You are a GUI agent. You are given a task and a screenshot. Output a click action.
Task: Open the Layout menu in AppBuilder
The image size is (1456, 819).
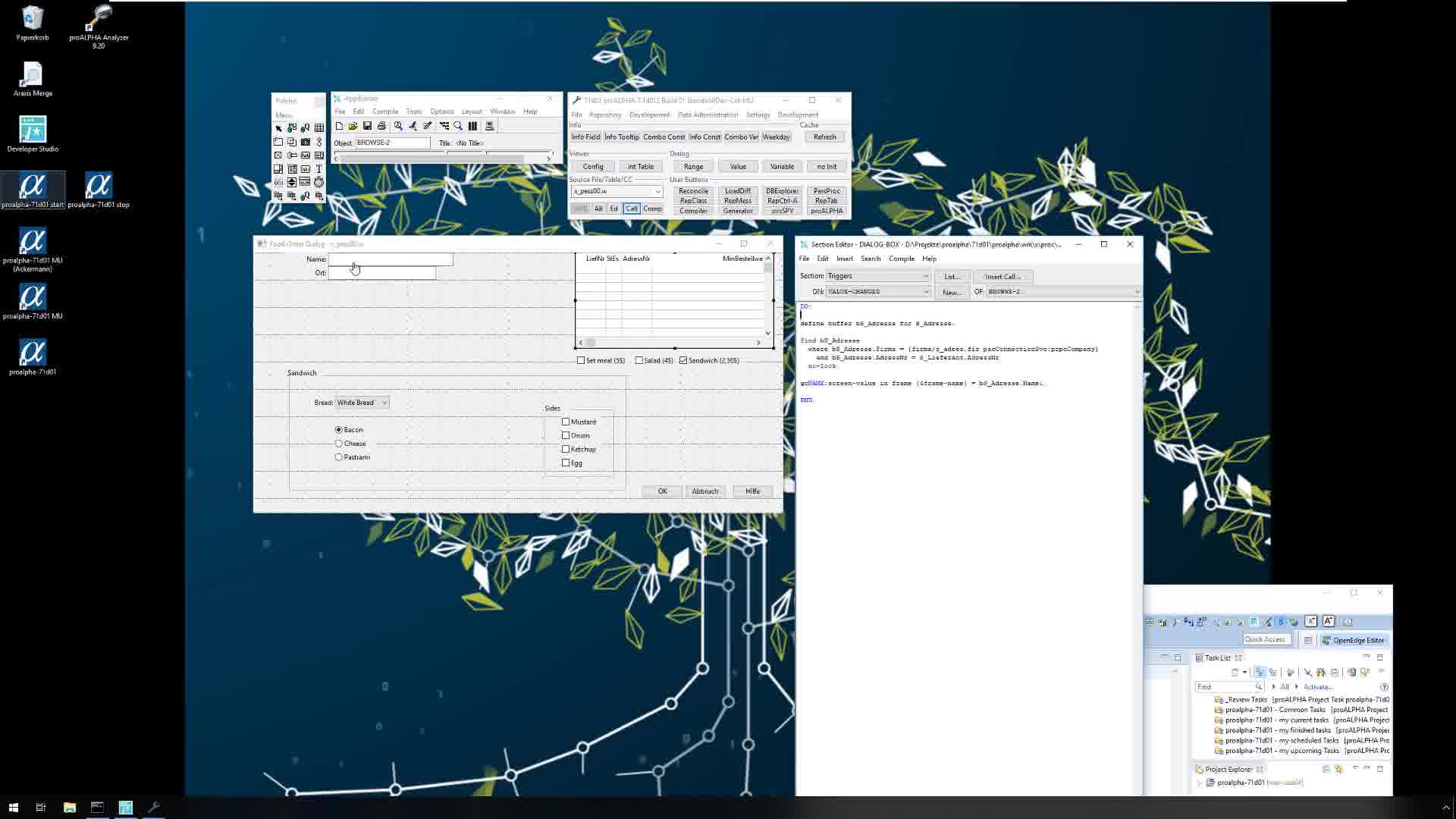click(x=472, y=111)
